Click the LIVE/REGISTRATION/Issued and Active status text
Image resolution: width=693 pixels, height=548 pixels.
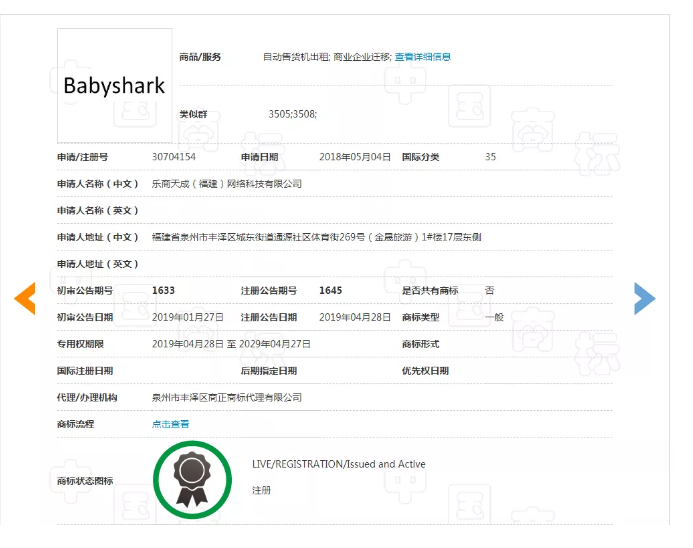click(x=338, y=464)
